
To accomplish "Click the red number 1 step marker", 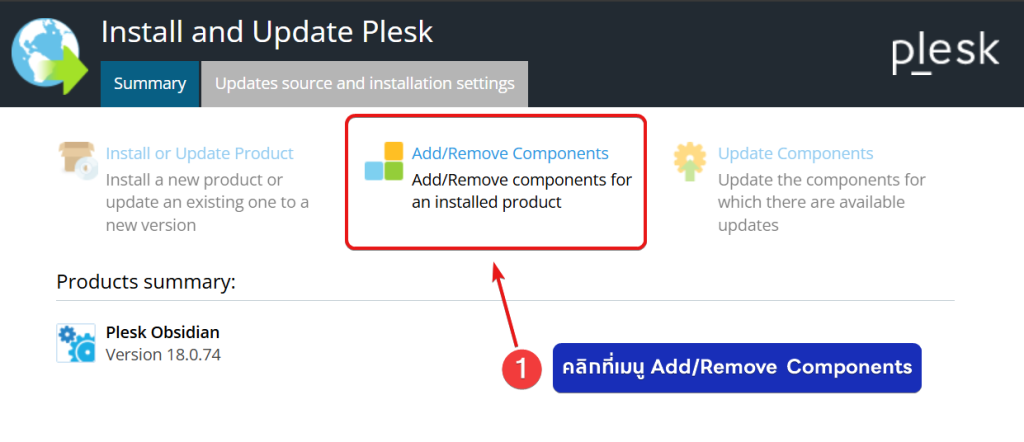I will pos(521,369).
